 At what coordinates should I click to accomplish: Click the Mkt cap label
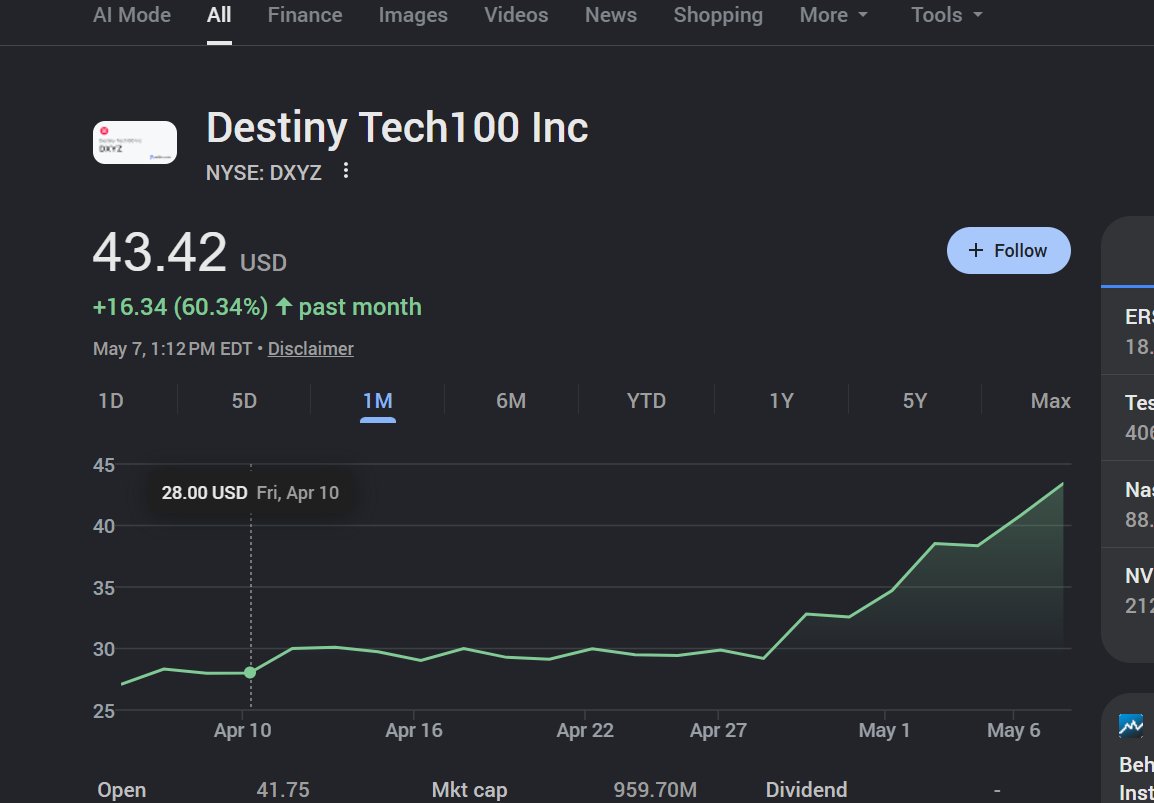click(470, 790)
